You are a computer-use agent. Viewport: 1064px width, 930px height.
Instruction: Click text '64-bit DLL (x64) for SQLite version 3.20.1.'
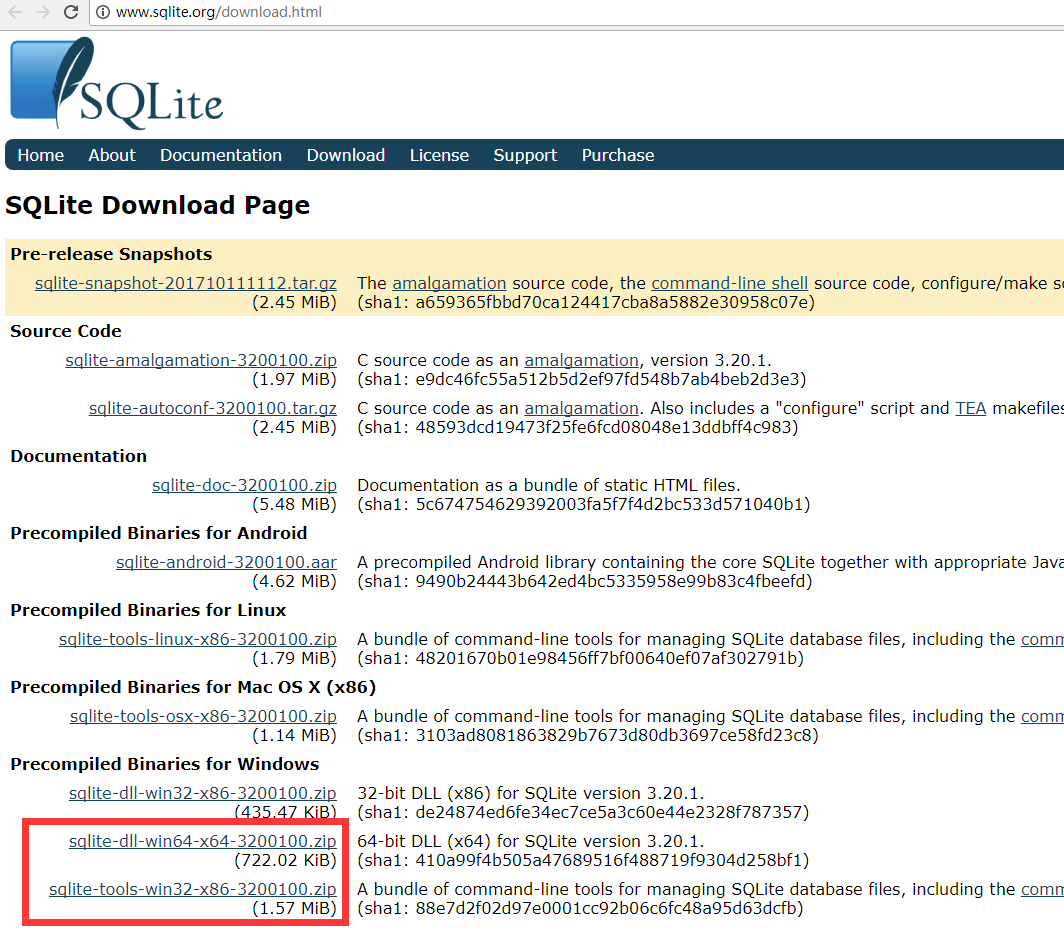pos(531,841)
